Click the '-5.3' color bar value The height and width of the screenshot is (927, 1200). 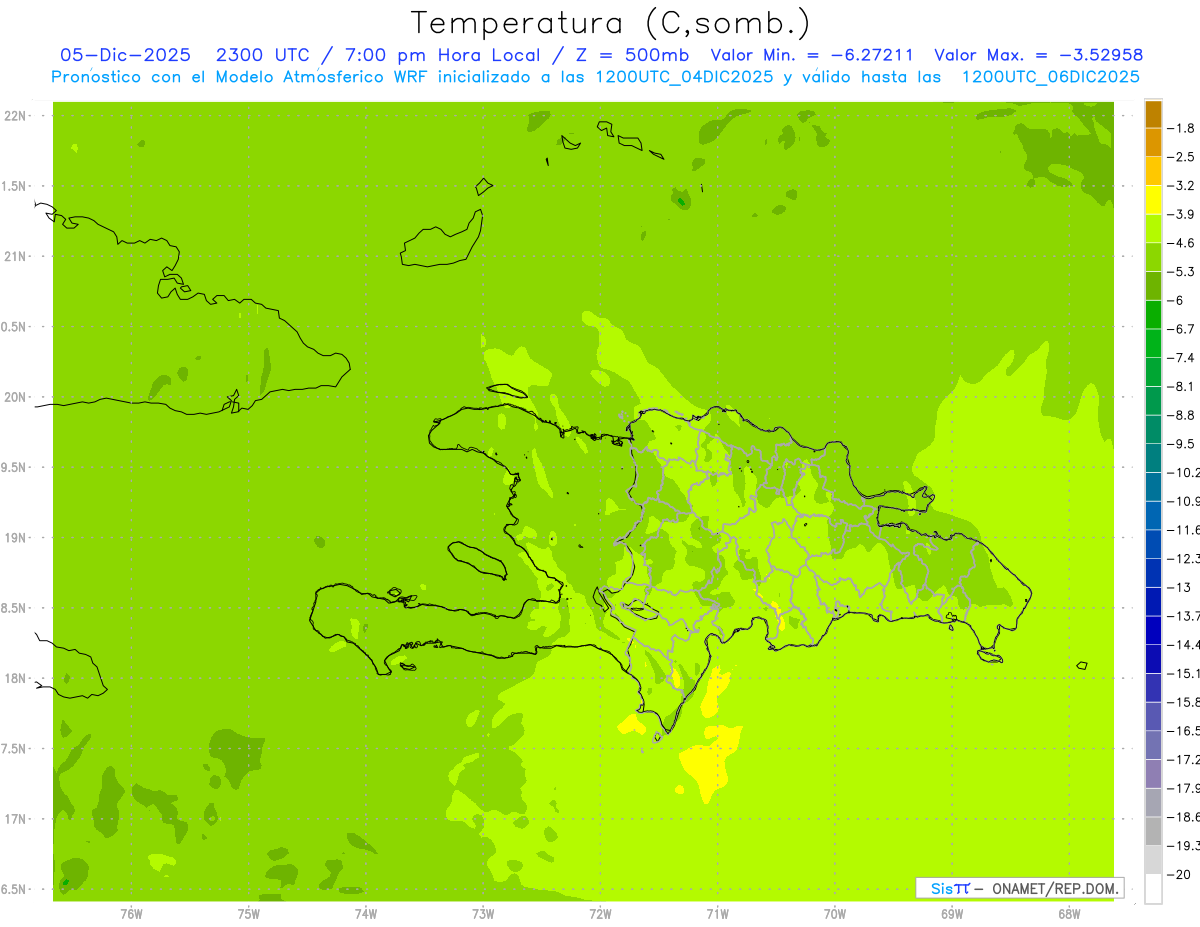click(1183, 272)
